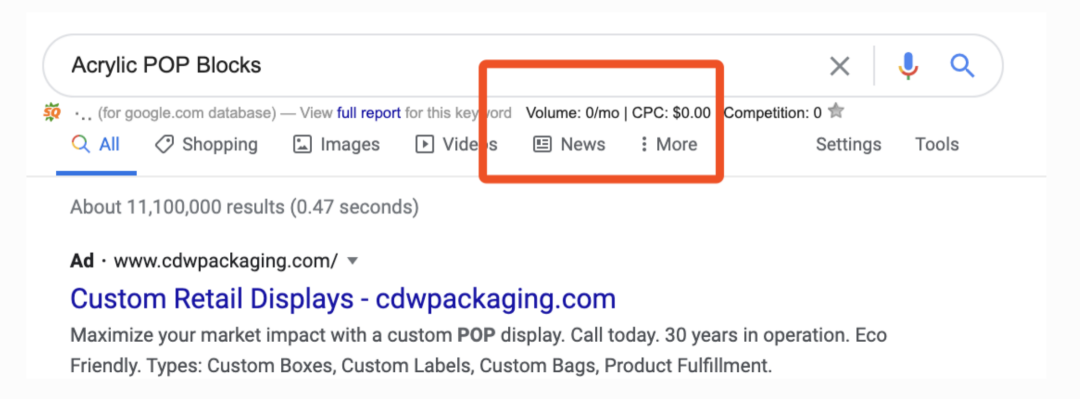Open the Settings menu

tap(848, 144)
